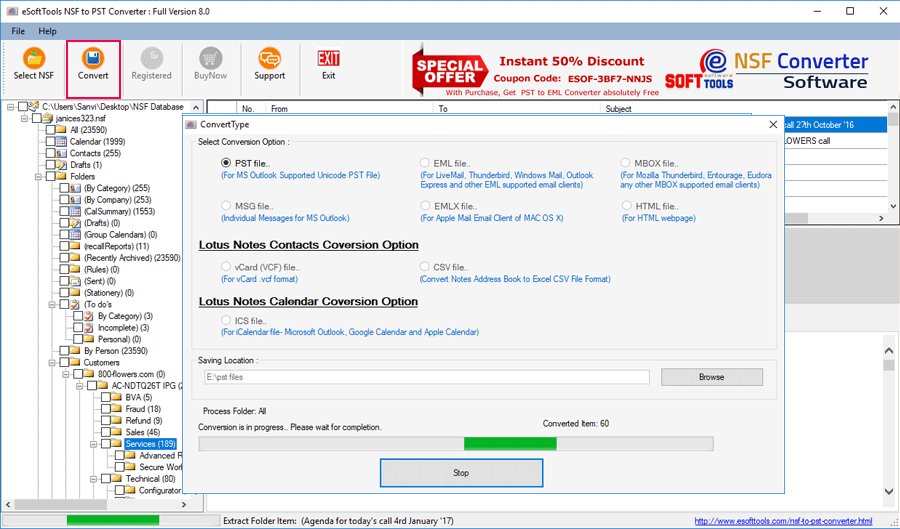900x529 pixels.
Task: Open the Support chat icon
Action: pyautogui.click(x=269, y=59)
